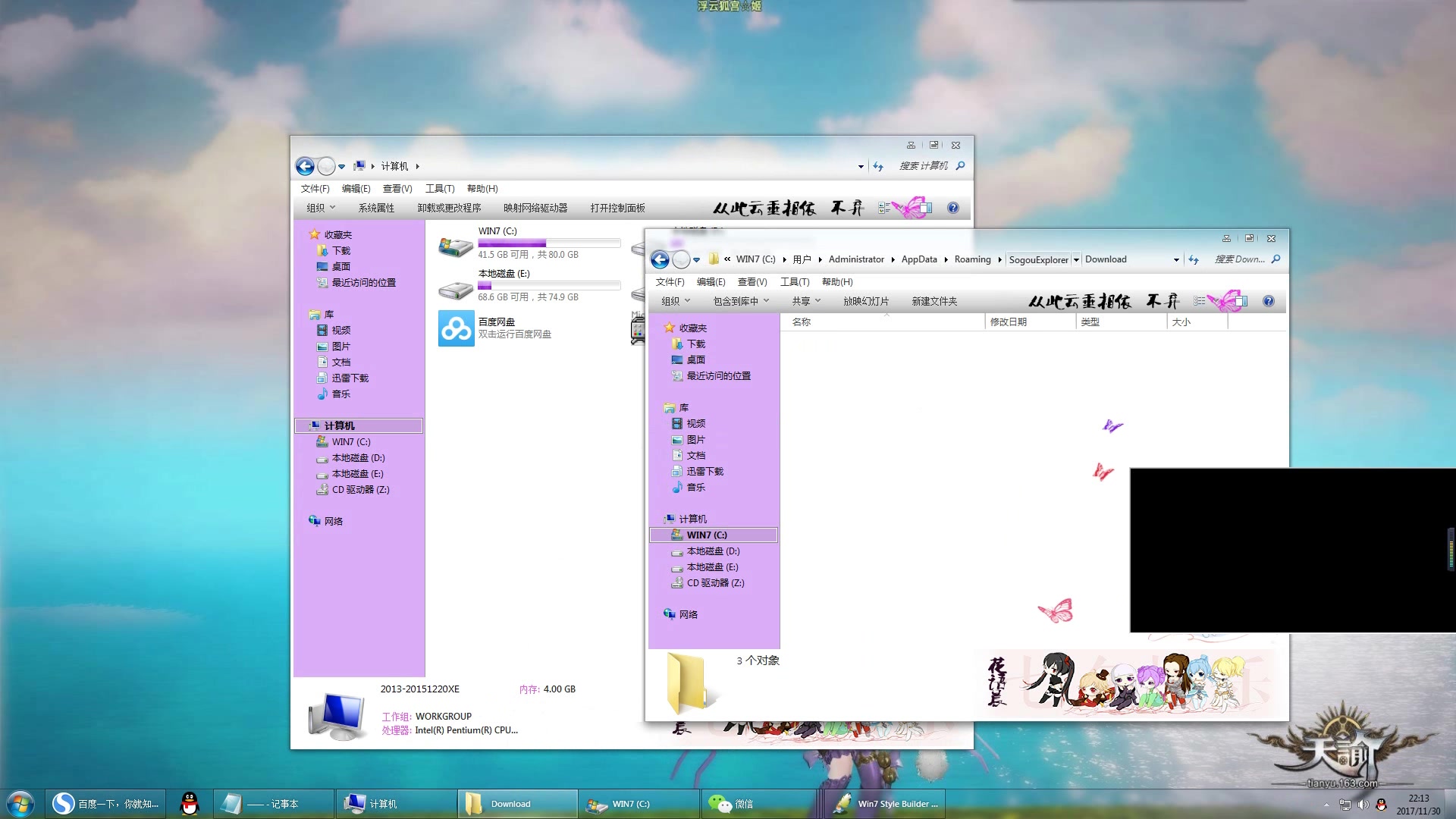Select WIN7 (C:) drive in sidebar
This screenshot has width=1456, height=819.
(707, 534)
